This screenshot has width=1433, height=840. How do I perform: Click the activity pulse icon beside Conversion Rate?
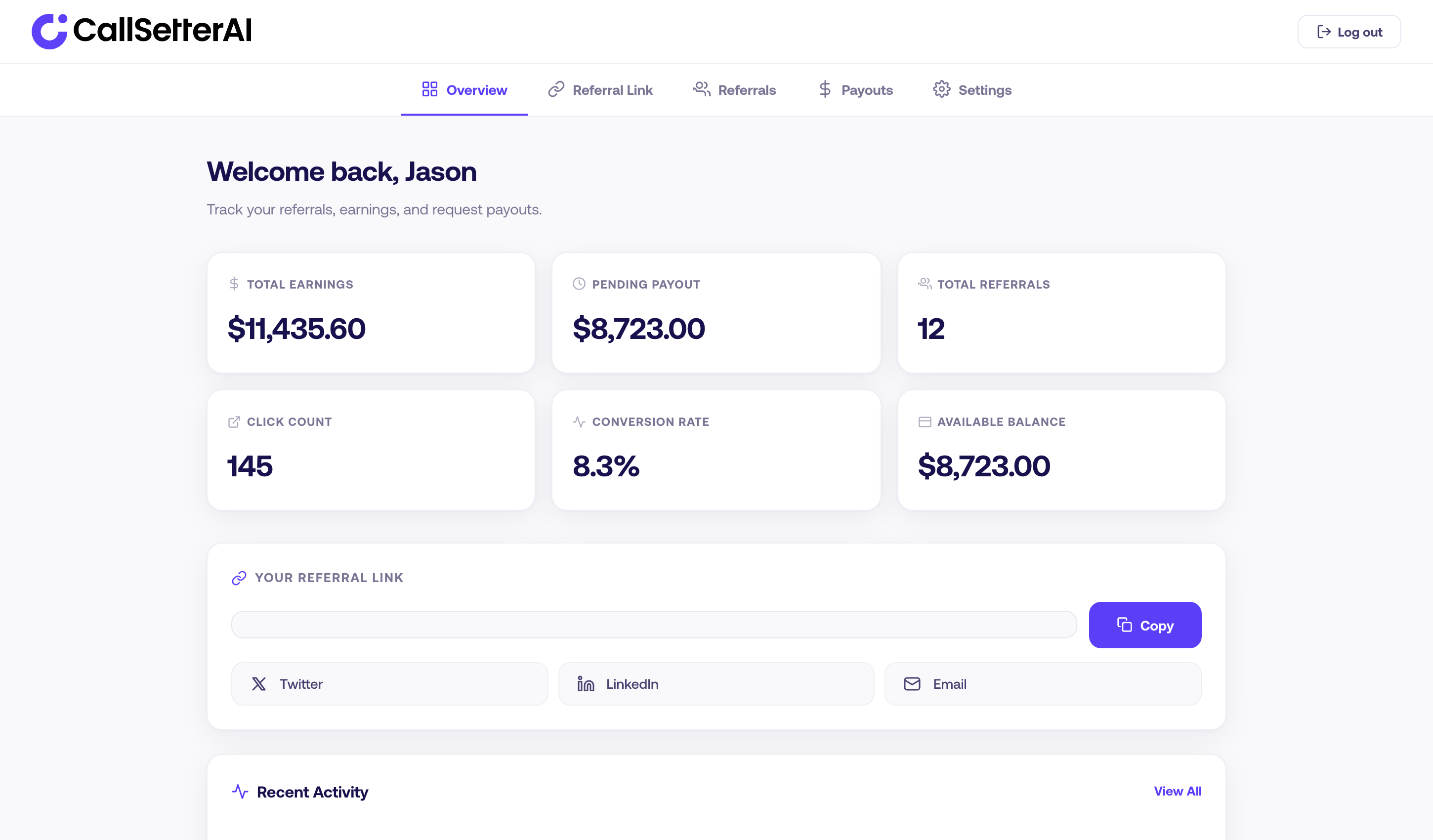coord(578,421)
